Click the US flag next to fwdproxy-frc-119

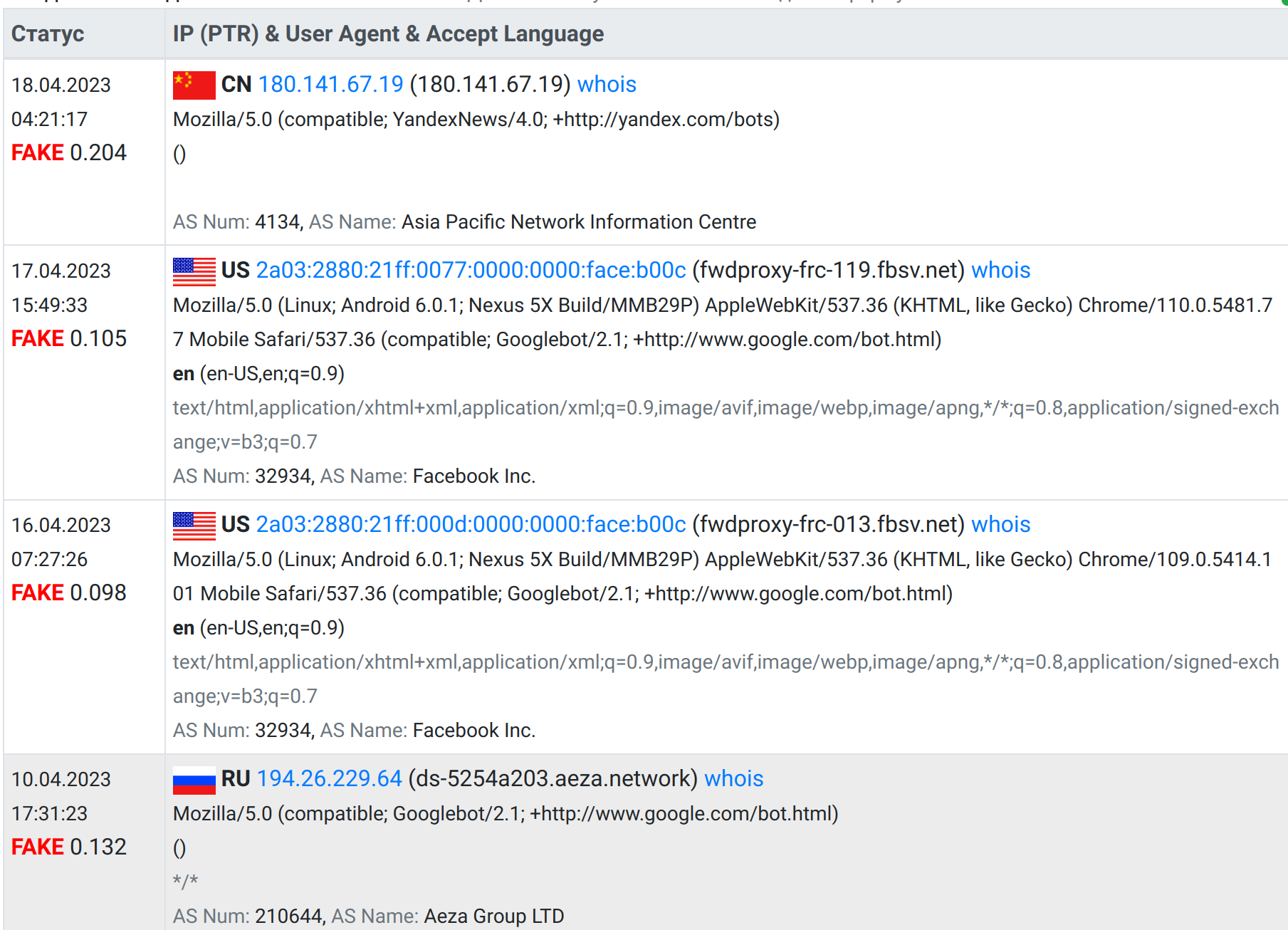pyautogui.click(x=192, y=270)
